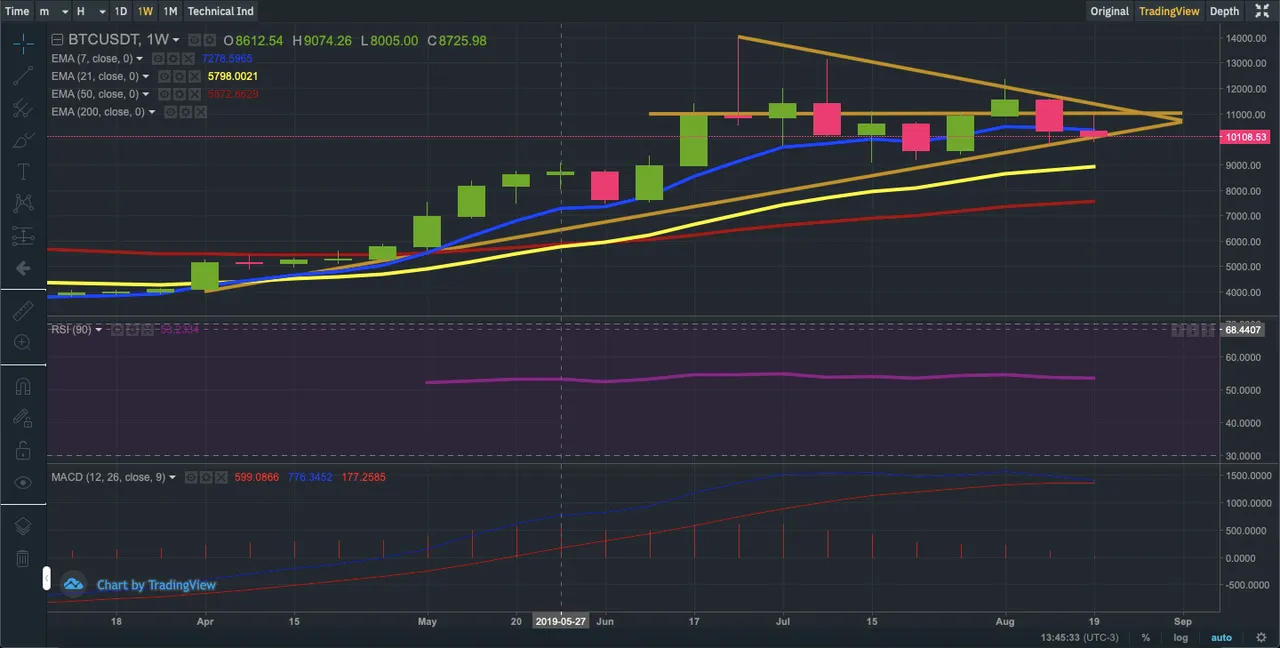The image size is (1280, 648).
Task: Open the patterns drawing tool
Action: pyautogui.click(x=22, y=204)
